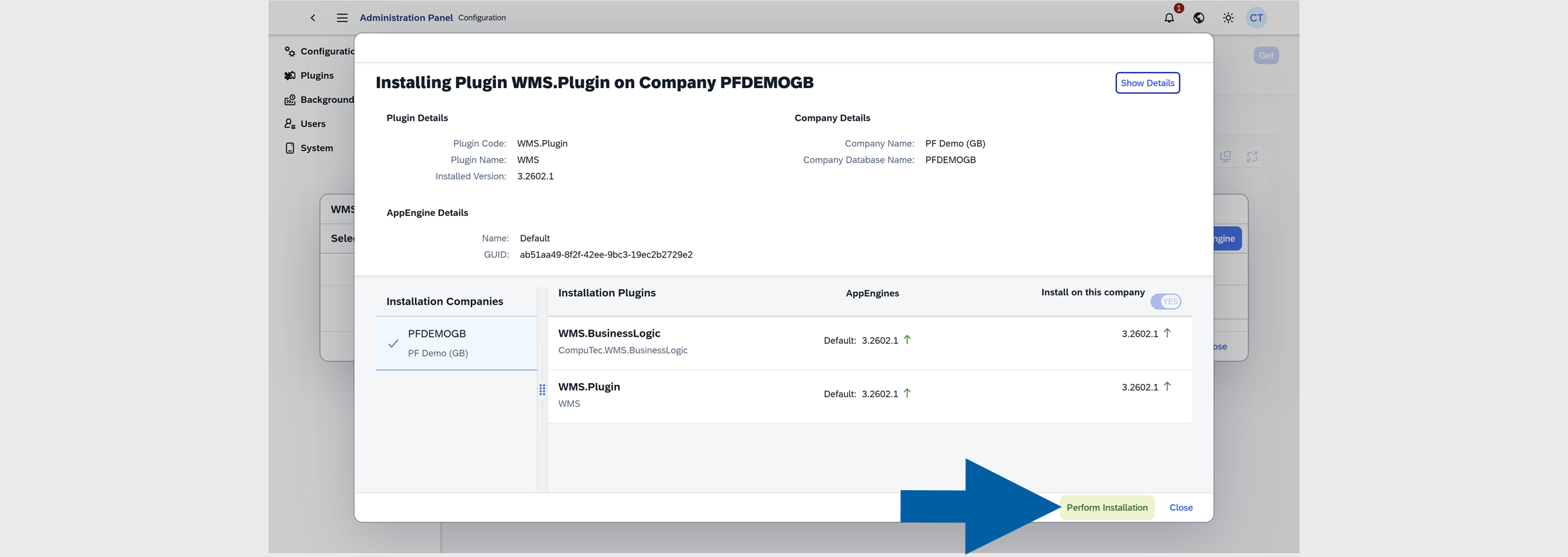The width and height of the screenshot is (1568, 557).
Task: Click the Perform Installation button
Action: 1106,508
